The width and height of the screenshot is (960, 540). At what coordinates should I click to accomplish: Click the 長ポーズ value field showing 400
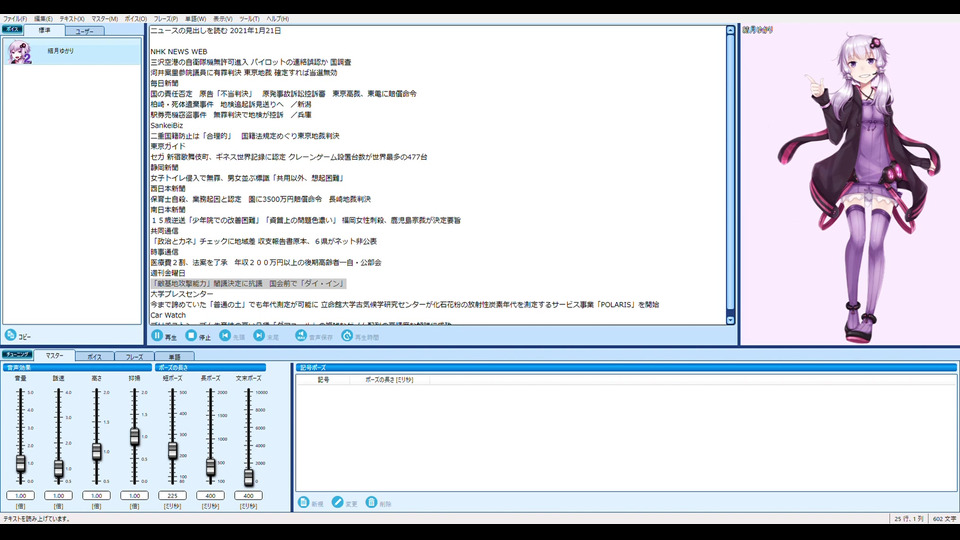pos(211,495)
